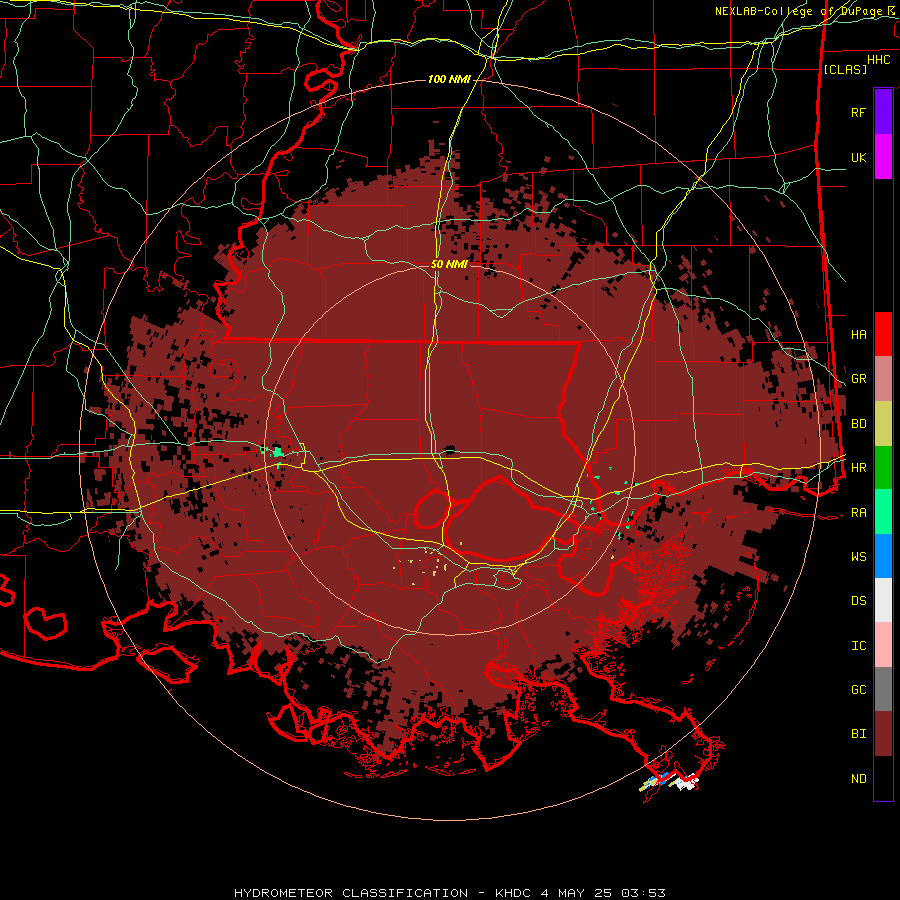Click the light pink IC swatch
Screen dimensions: 900x900
(883, 645)
